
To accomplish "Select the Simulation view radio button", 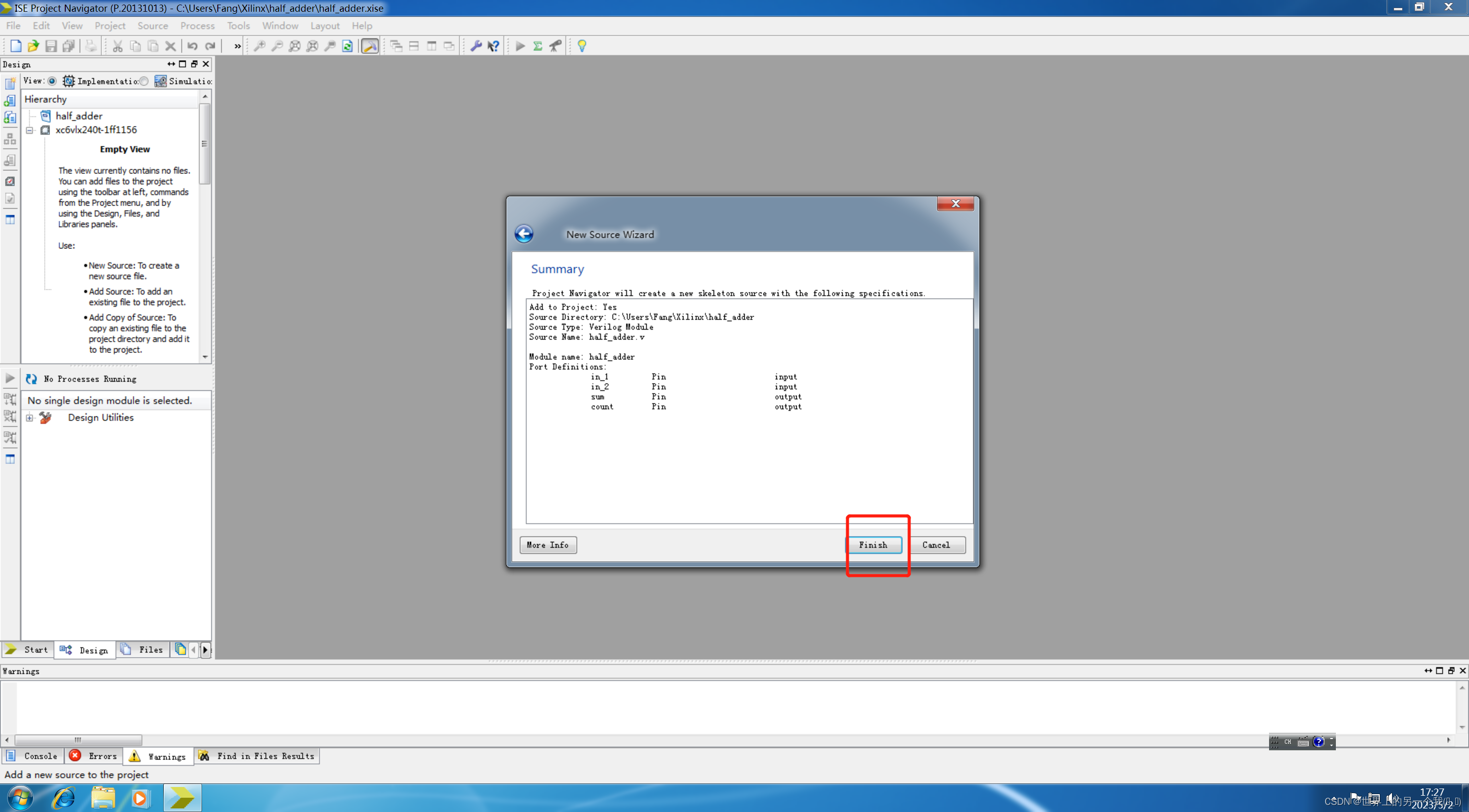I will (x=144, y=81).
